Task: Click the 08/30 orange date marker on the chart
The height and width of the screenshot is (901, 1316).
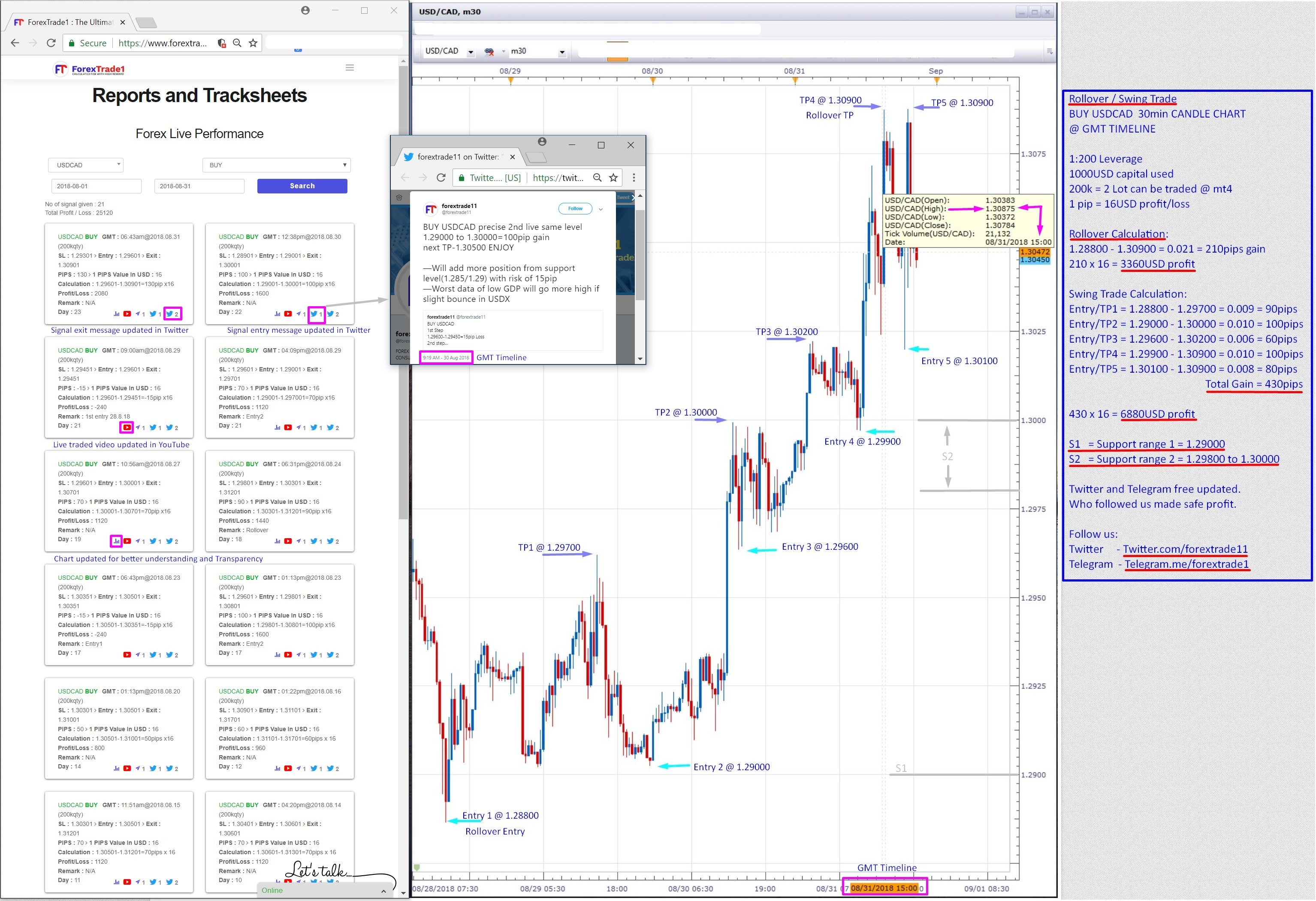Action: [653, 81]
